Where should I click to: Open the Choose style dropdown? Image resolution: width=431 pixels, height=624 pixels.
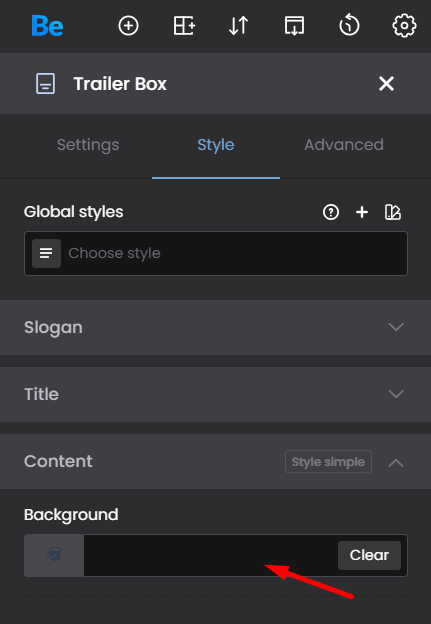[216, 253]
